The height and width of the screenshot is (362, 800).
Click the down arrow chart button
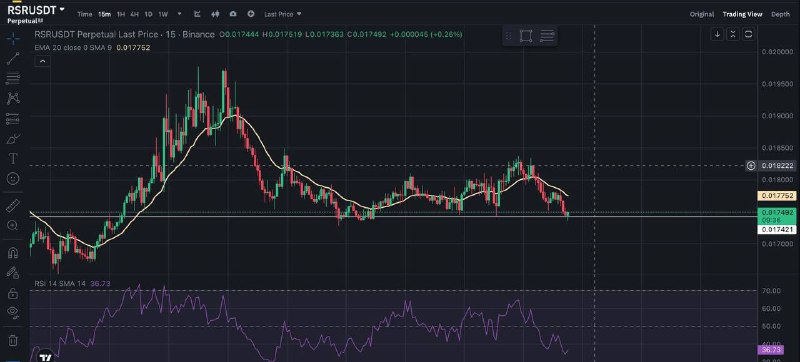(x=717, y=34)
